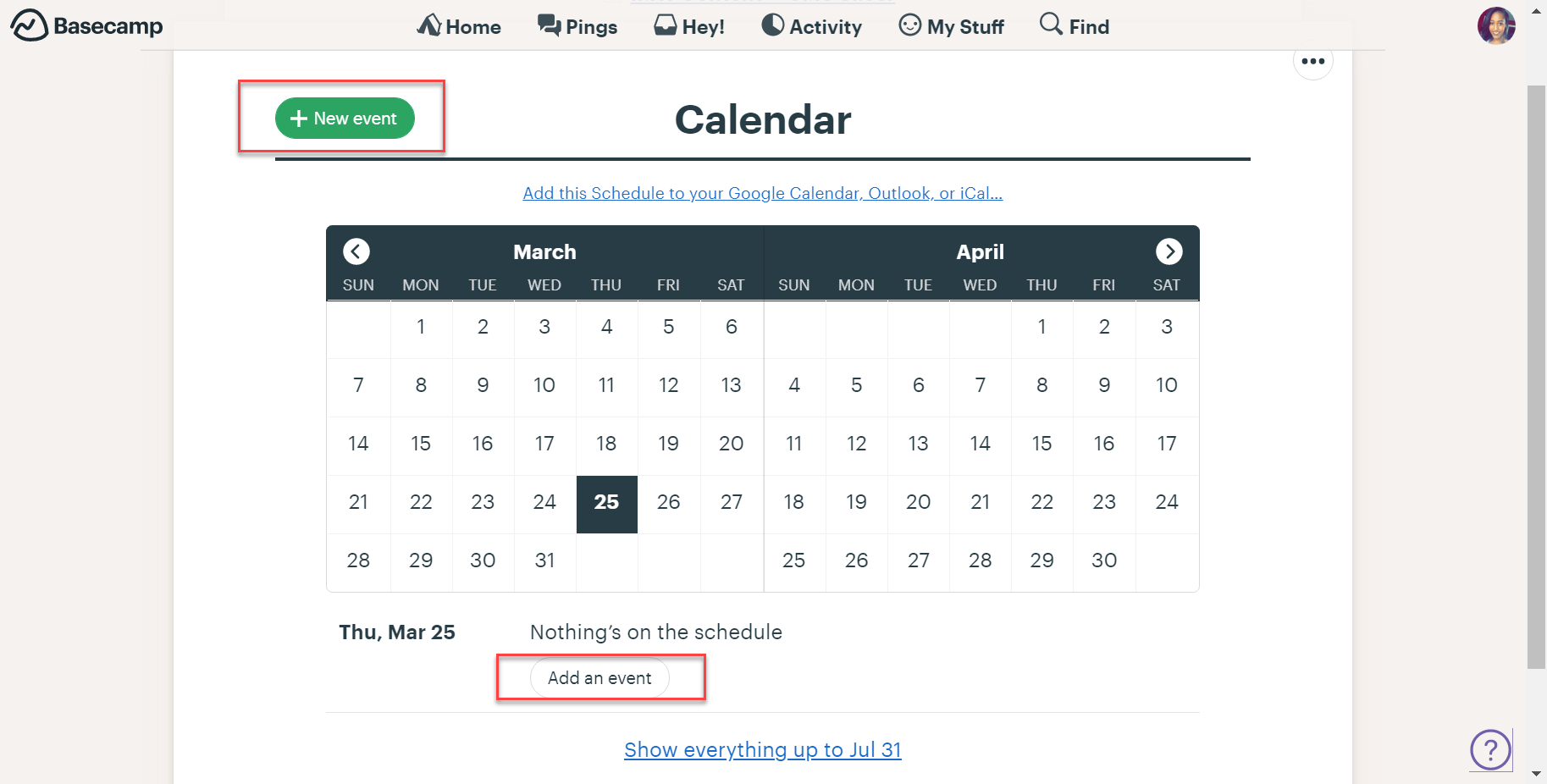Click the Hey! inbox icon
This screenshot has height=784, width=1547.
click(666, 25)
